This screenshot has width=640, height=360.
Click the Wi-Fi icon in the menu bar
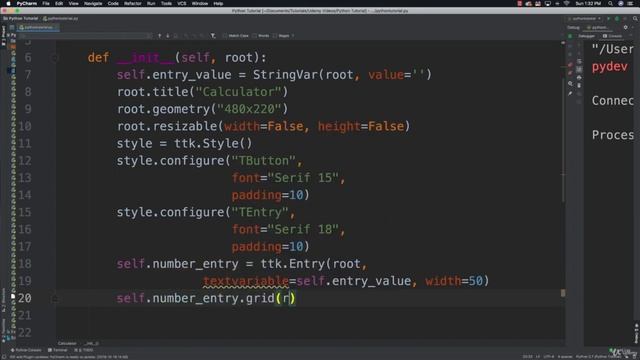tap(567, 3)
